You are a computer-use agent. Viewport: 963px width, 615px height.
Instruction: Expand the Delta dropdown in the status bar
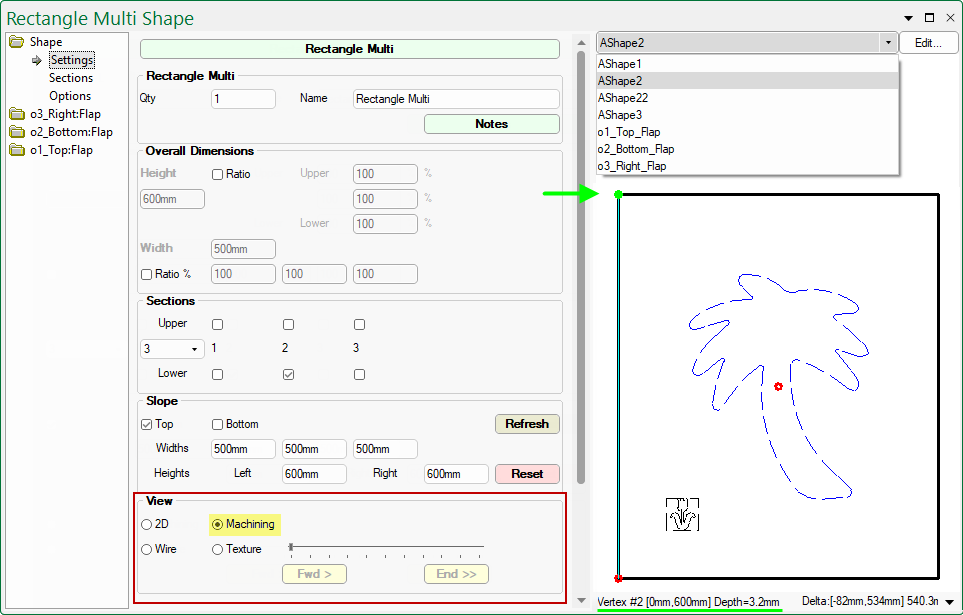coord(948,603)
